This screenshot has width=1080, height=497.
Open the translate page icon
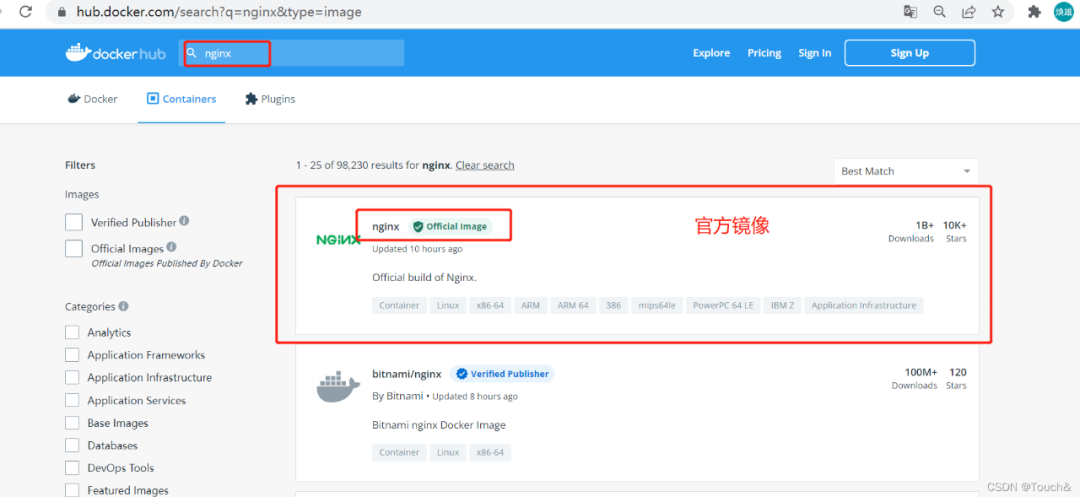coord(911,12)
